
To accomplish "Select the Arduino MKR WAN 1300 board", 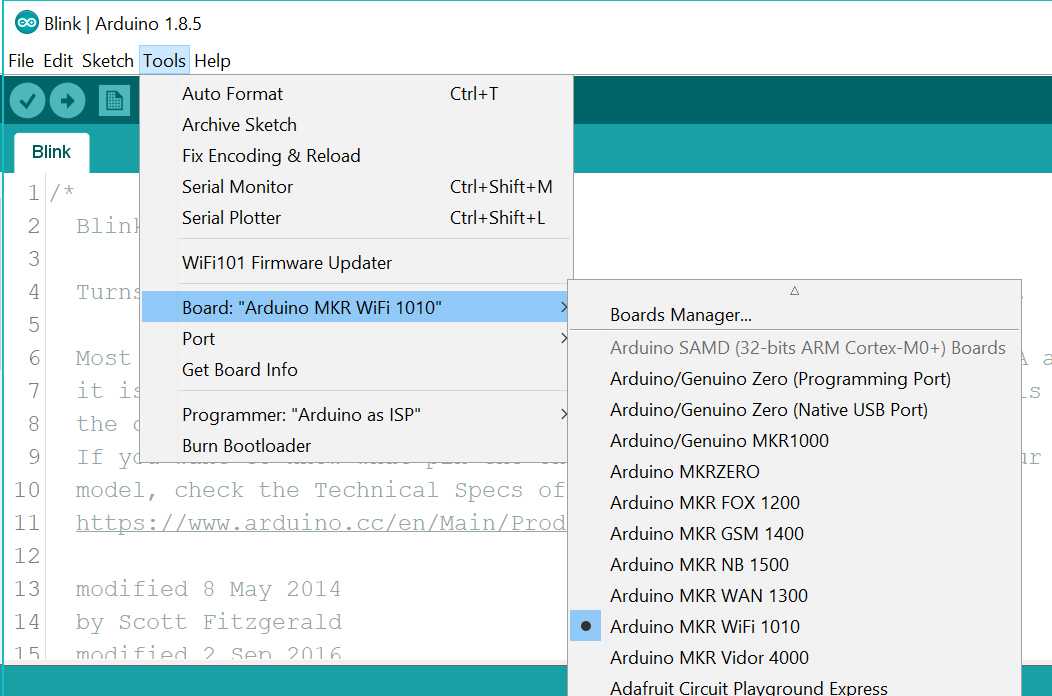I will click(x=708, y=595).
